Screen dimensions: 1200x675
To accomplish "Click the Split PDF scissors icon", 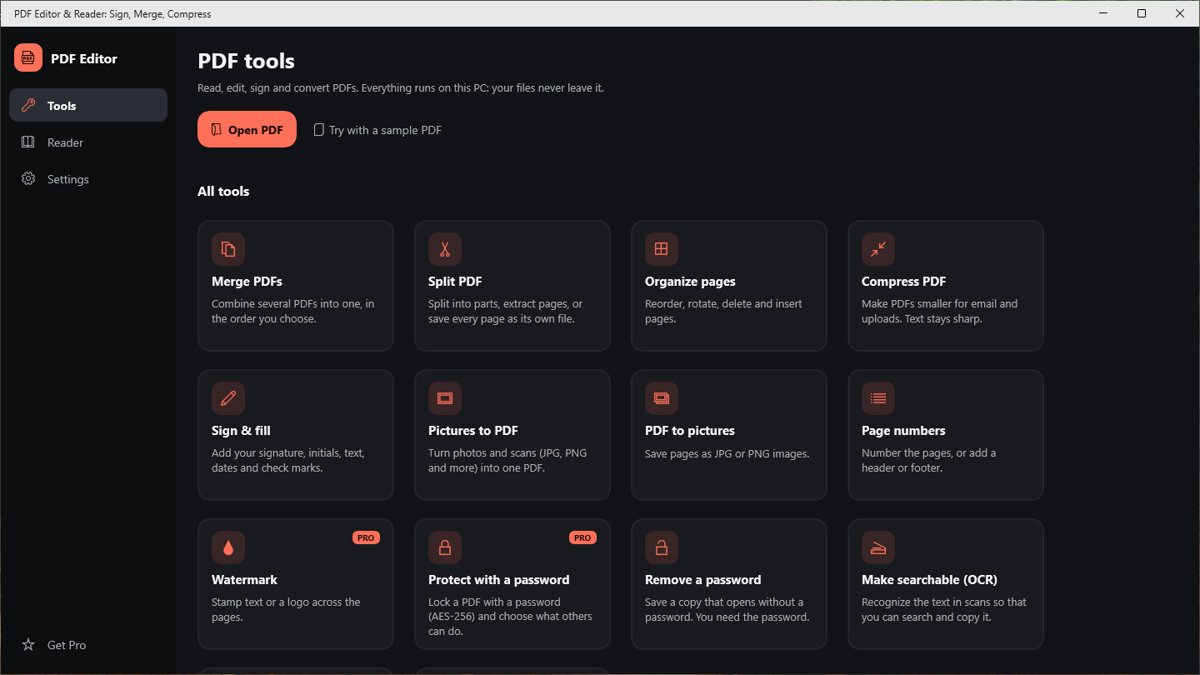I will pyautogui.click(x=445, y=249).
